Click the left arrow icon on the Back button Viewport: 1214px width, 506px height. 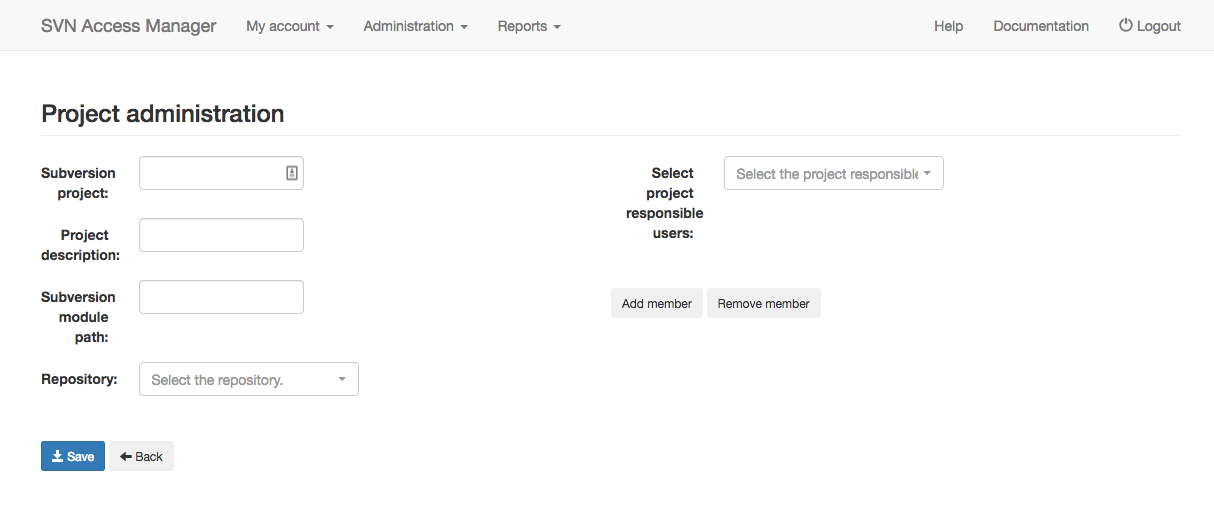tap(125, 456)
